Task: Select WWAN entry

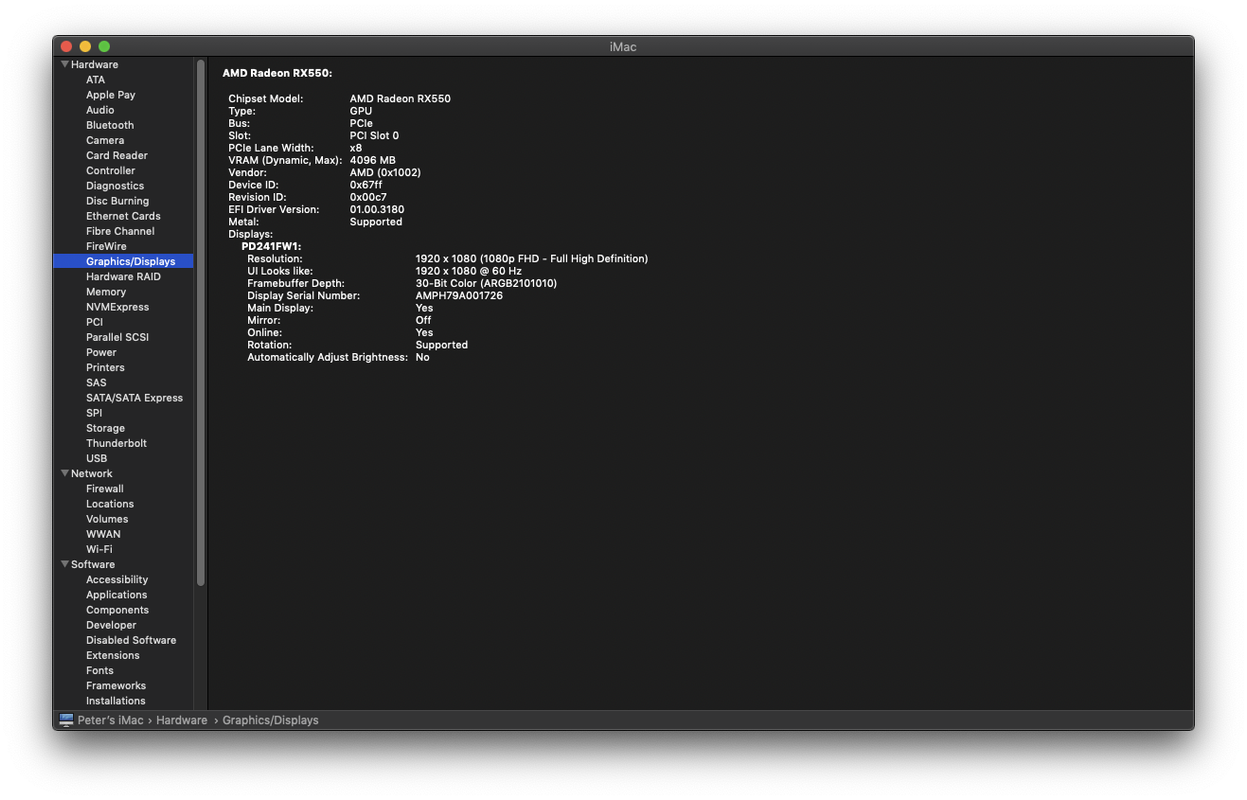Action: 103,534
